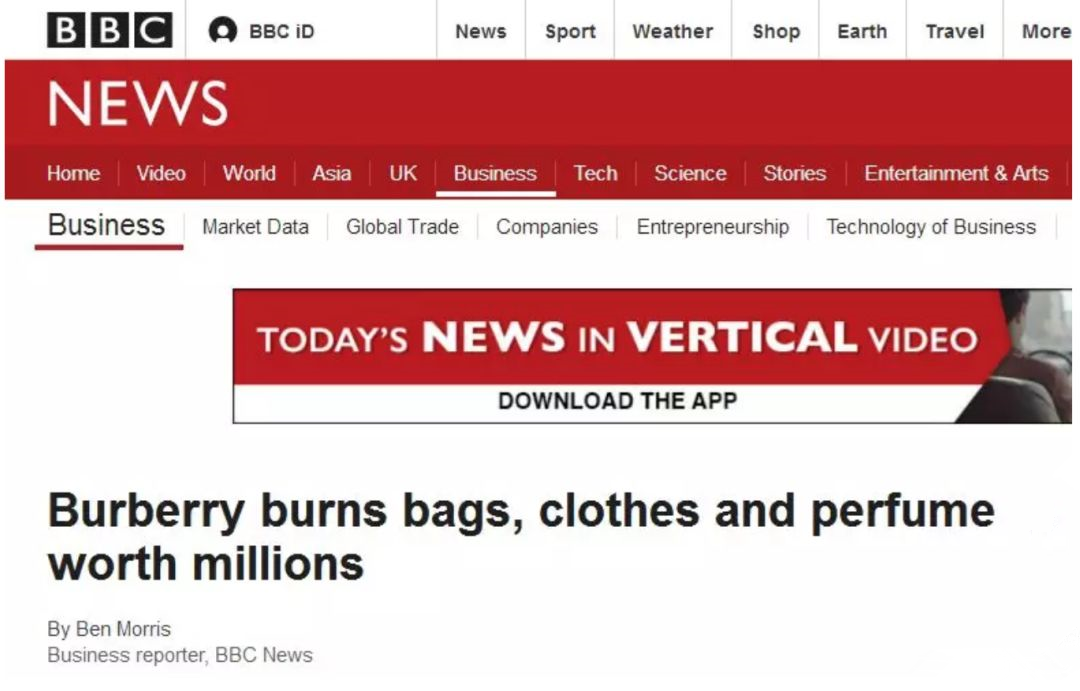Open the Video news tab

tap(160, 173)
